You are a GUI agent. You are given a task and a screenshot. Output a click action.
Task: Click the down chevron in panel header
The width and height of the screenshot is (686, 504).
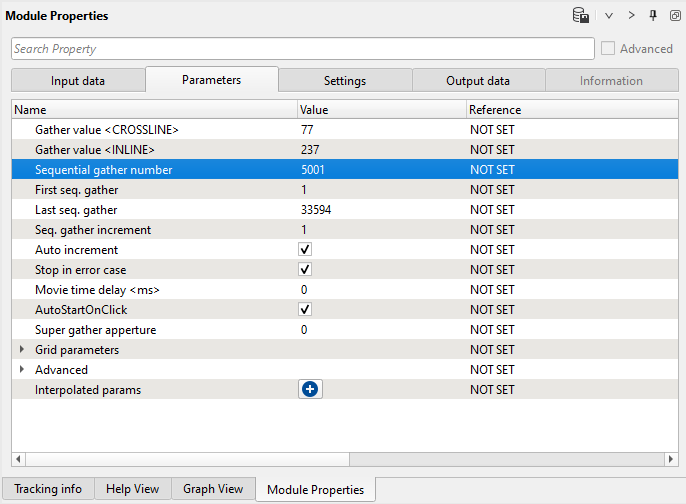(609, 16)
